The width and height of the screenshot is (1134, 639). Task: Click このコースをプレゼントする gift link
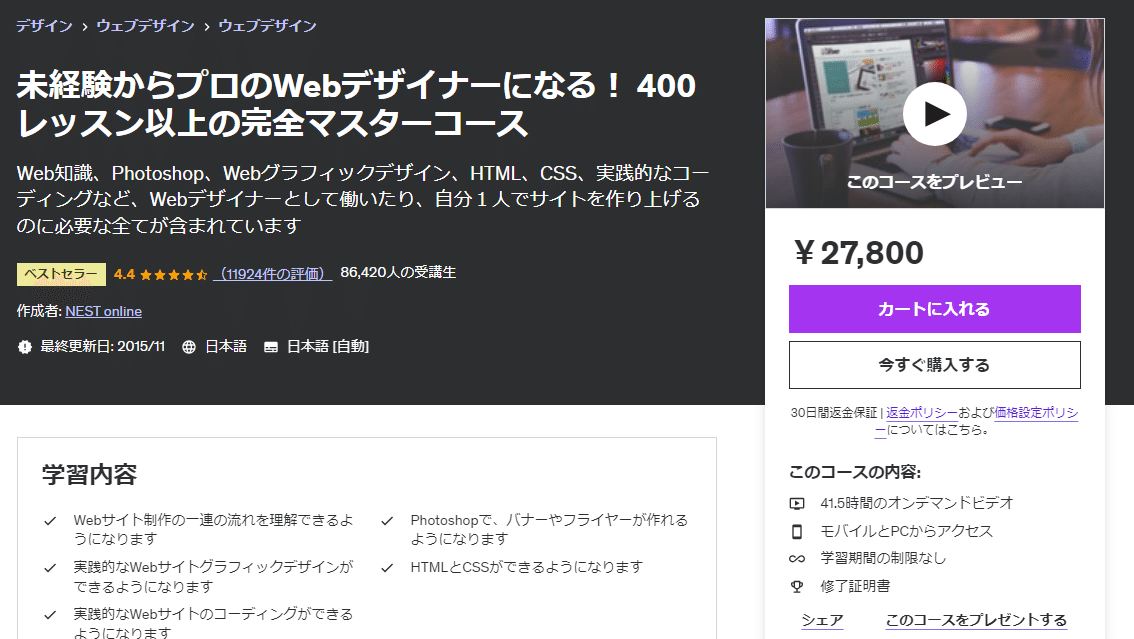[x=976, y=620]
